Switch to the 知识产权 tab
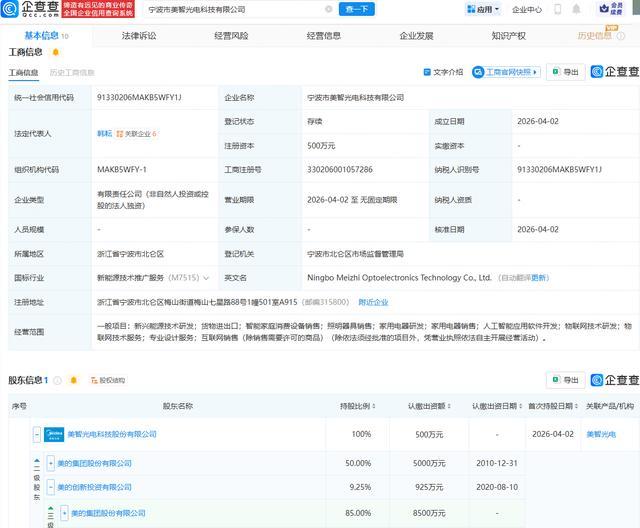The image size is (640, 528). coord(508,36)
